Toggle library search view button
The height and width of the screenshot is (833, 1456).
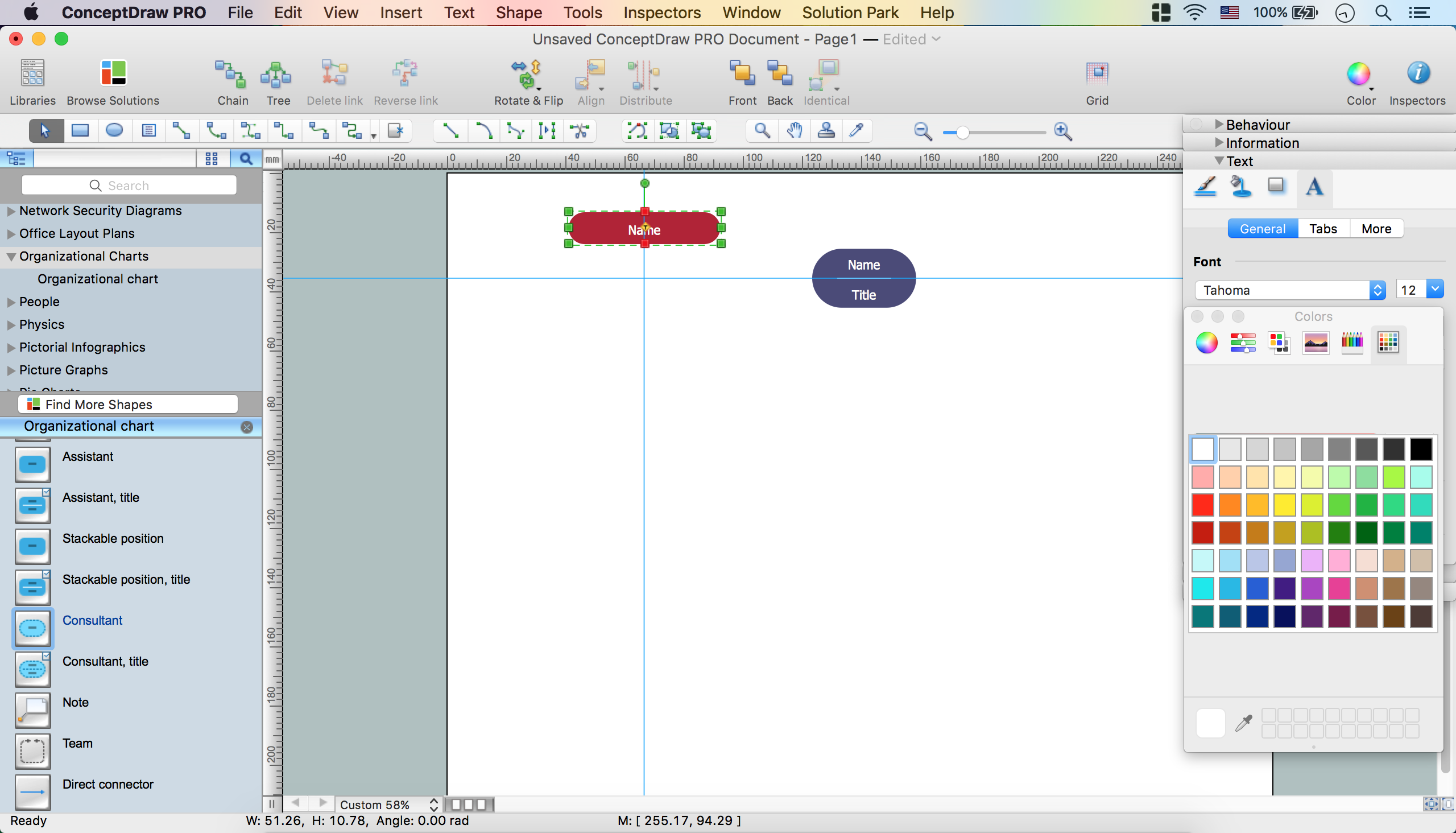tap(246, 159)
